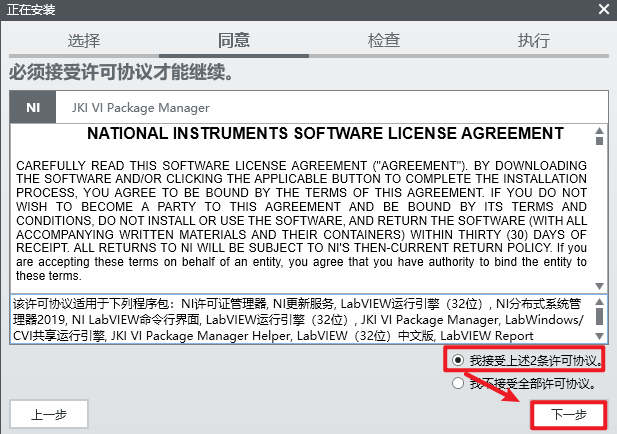Viewport: 617px width, 434px height.
Task: Go to the 选择 step tab
Action: tap(84, 41)
